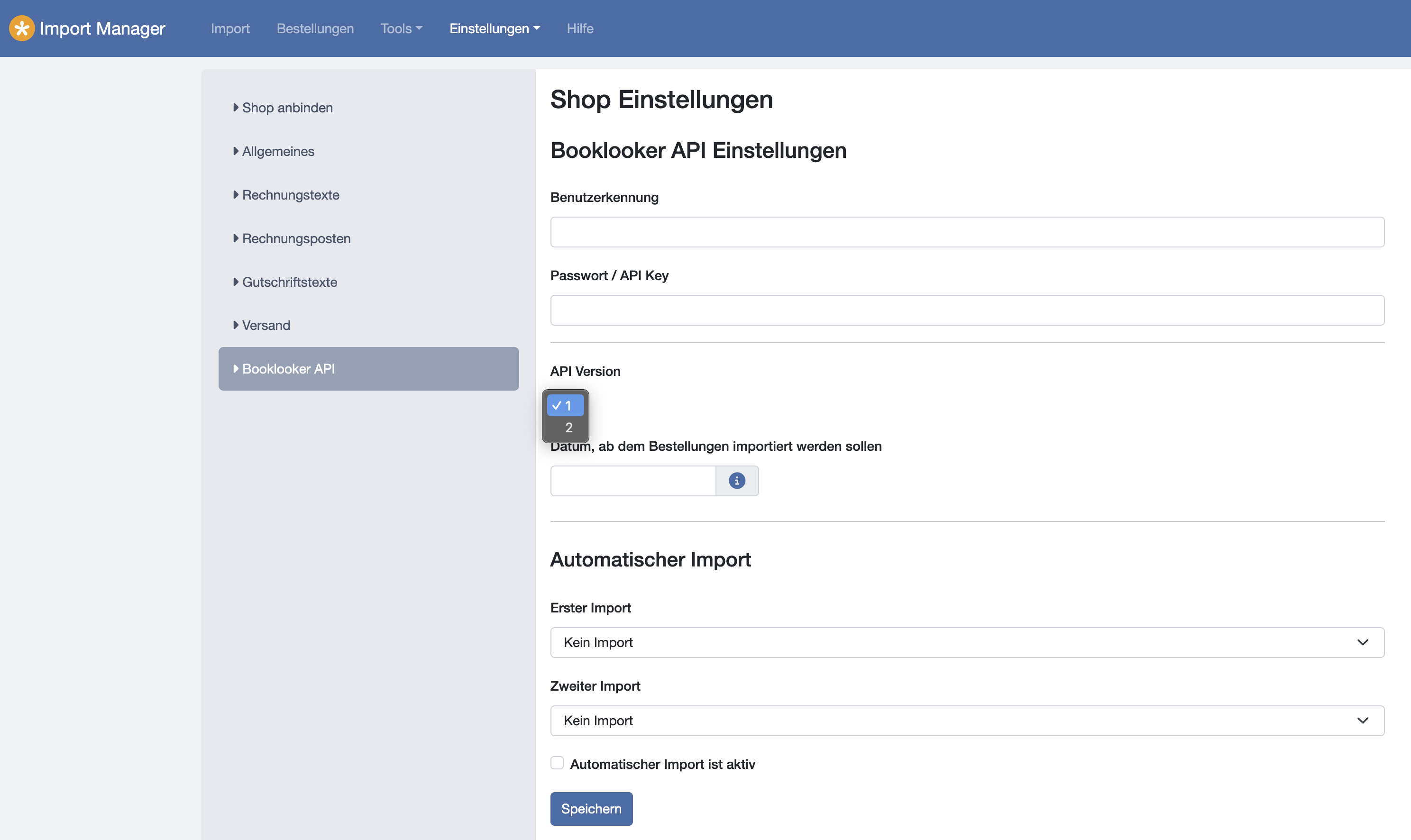Open Bestellungen in the navbar
The width and height of the screenshot is (1411, 840).
(315, 28)
